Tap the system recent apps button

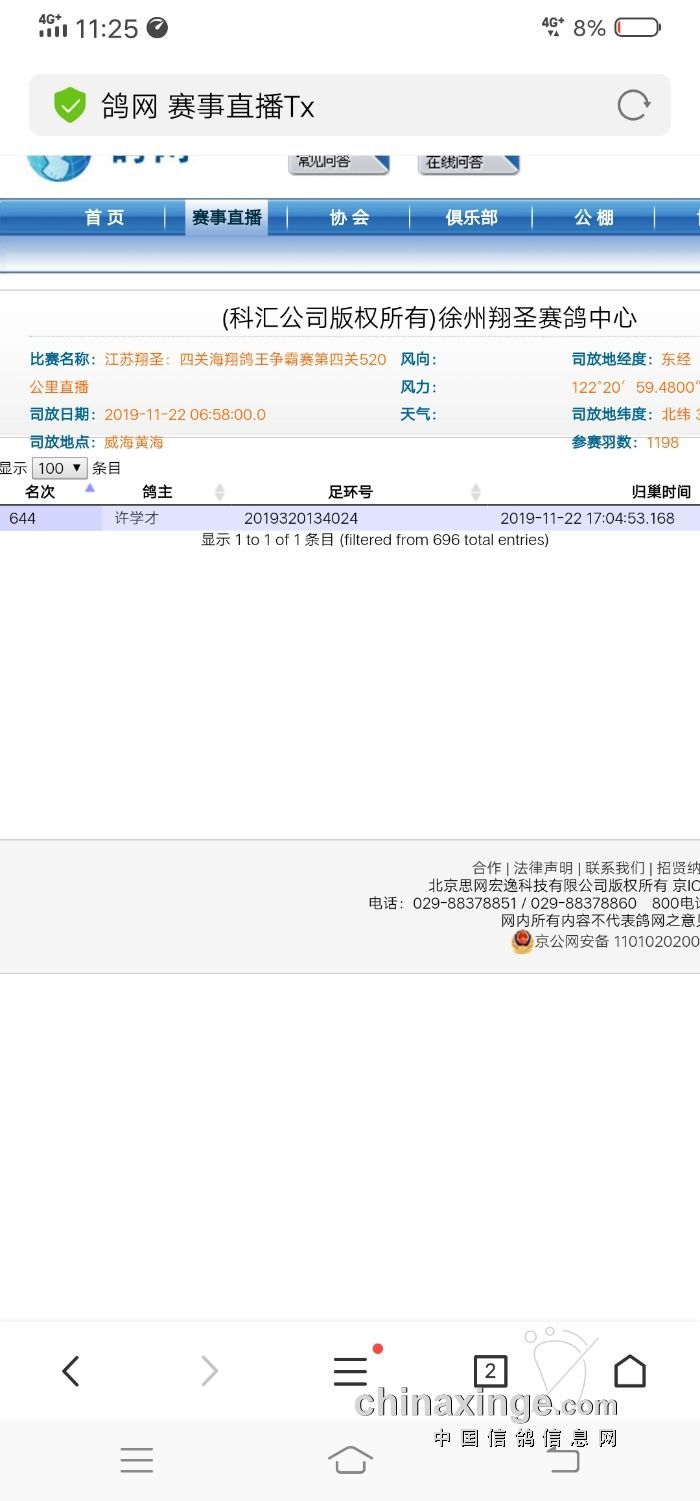coord(137,1460)
